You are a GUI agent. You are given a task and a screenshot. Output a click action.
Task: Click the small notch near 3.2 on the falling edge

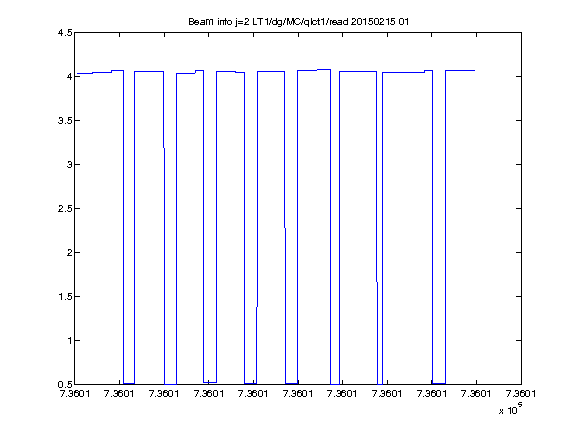coord(164,148)
